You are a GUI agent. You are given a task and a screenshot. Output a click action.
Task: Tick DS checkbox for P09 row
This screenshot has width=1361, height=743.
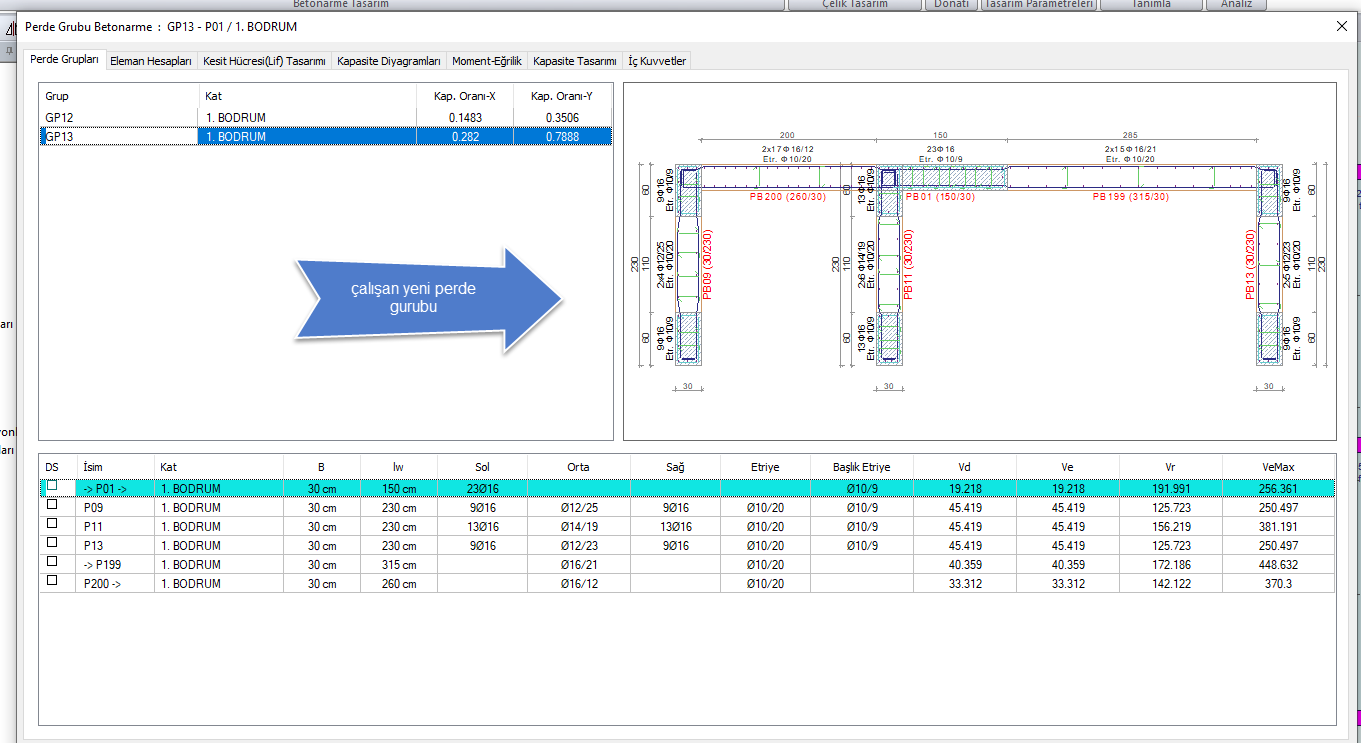coord(52,506)
